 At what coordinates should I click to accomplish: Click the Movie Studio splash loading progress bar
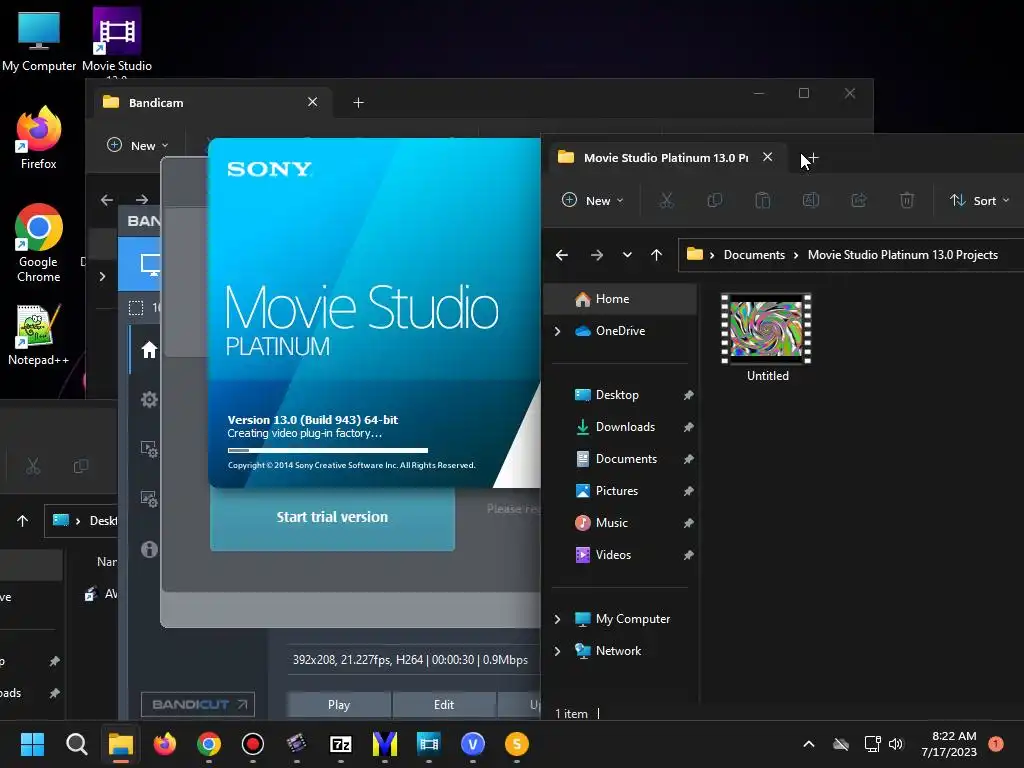pyautogui.click(x=328, y=450)
